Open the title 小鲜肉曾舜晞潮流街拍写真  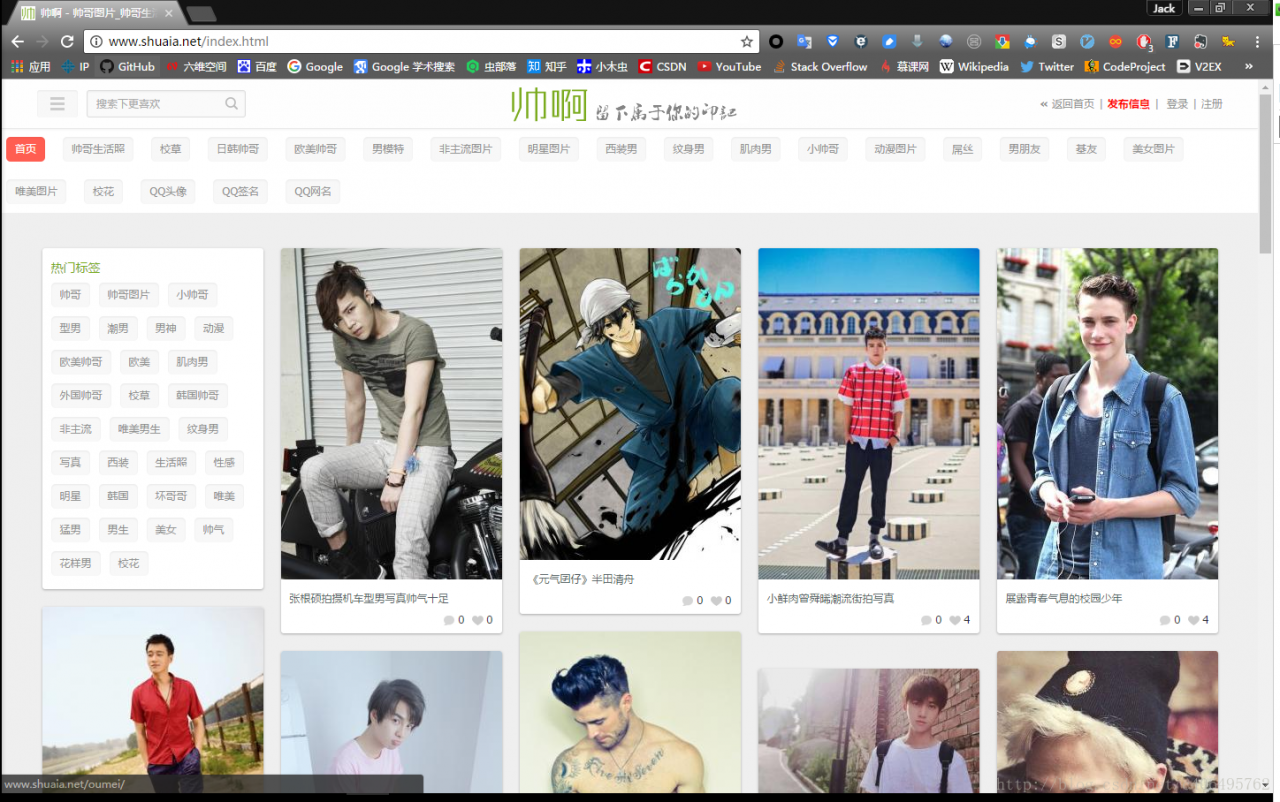[830, 598]
